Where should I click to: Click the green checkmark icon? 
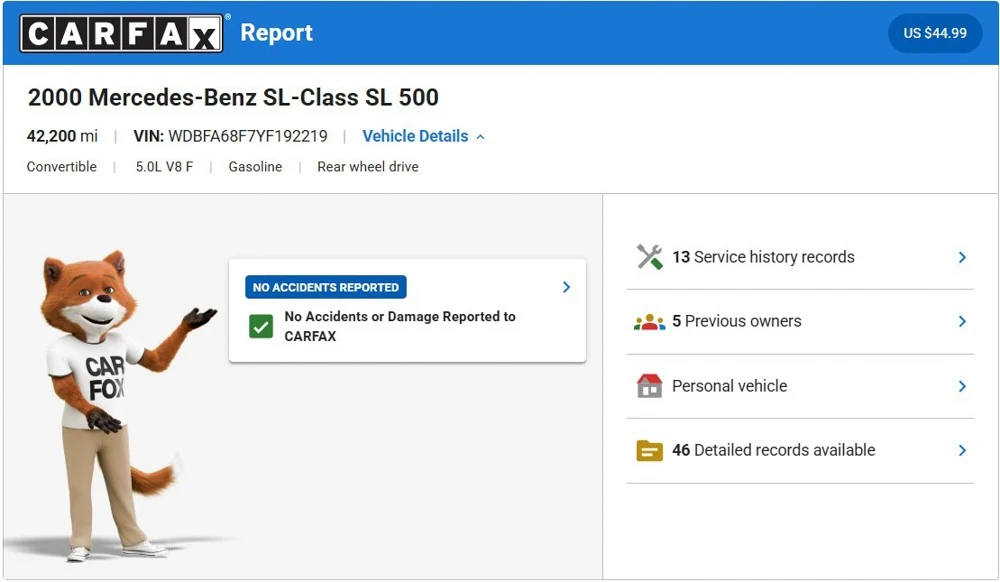pos(261,327)
